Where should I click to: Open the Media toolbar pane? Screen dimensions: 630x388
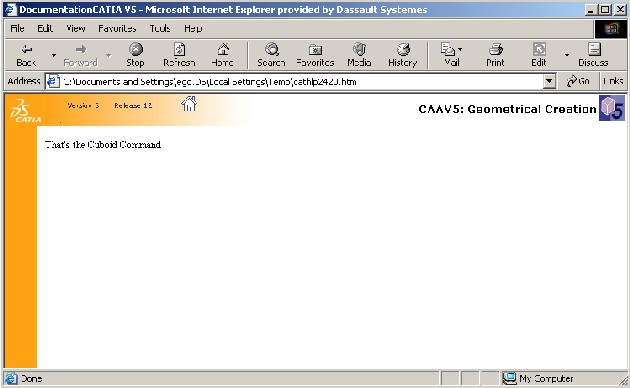pos(359,55)
